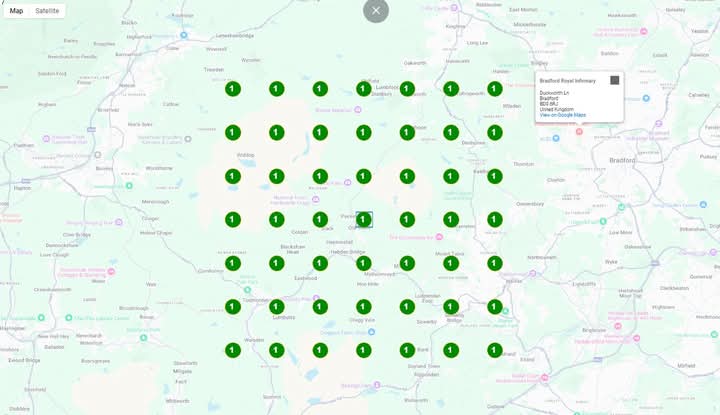
Task: Switch to the Map view tab
Action: (17, 11)
